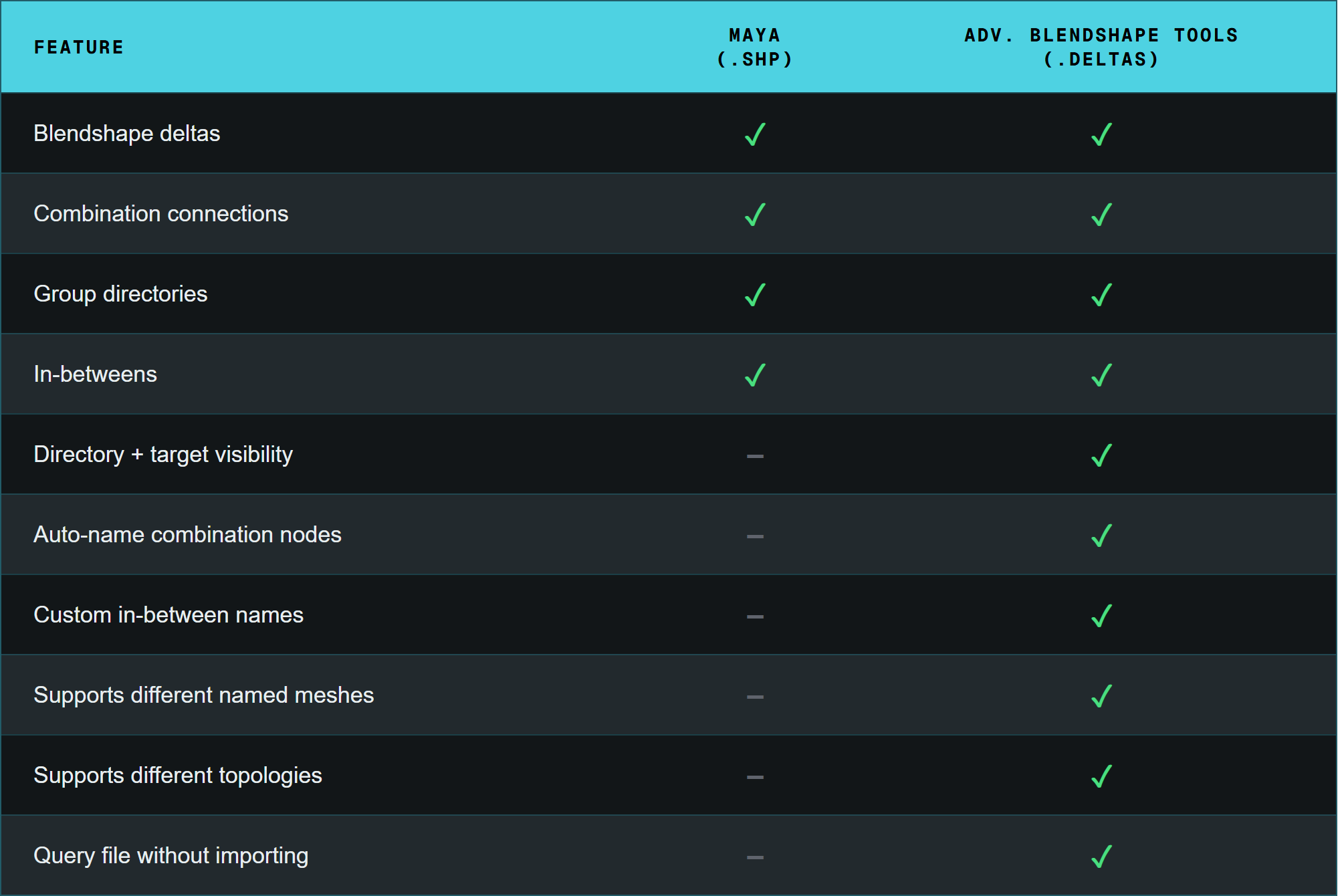Click the Maya dash for Custom in-between names
The height and width of the screenshot is (896, 1340).
[755, 617]
